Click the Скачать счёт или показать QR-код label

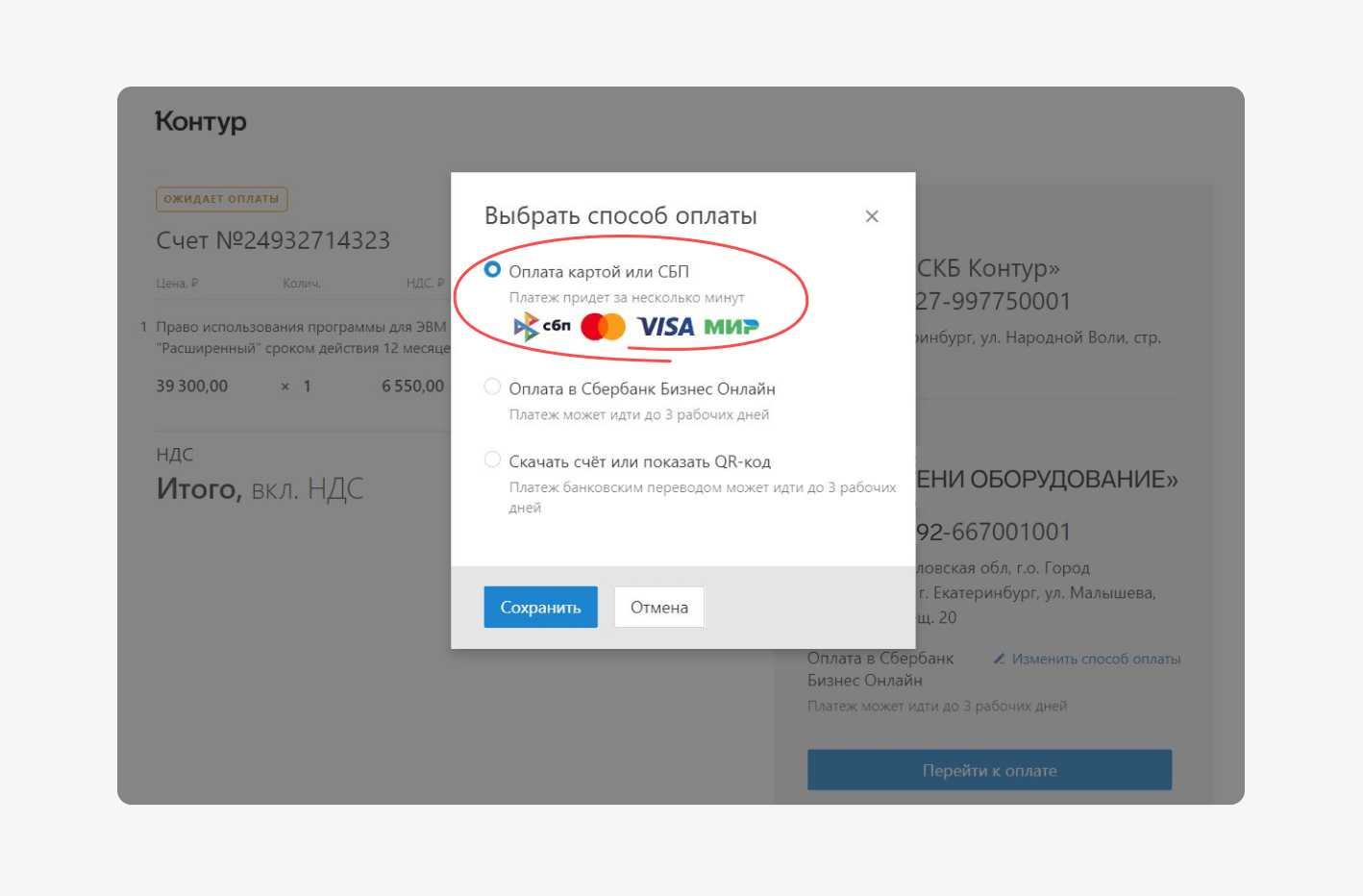(640, 461)
